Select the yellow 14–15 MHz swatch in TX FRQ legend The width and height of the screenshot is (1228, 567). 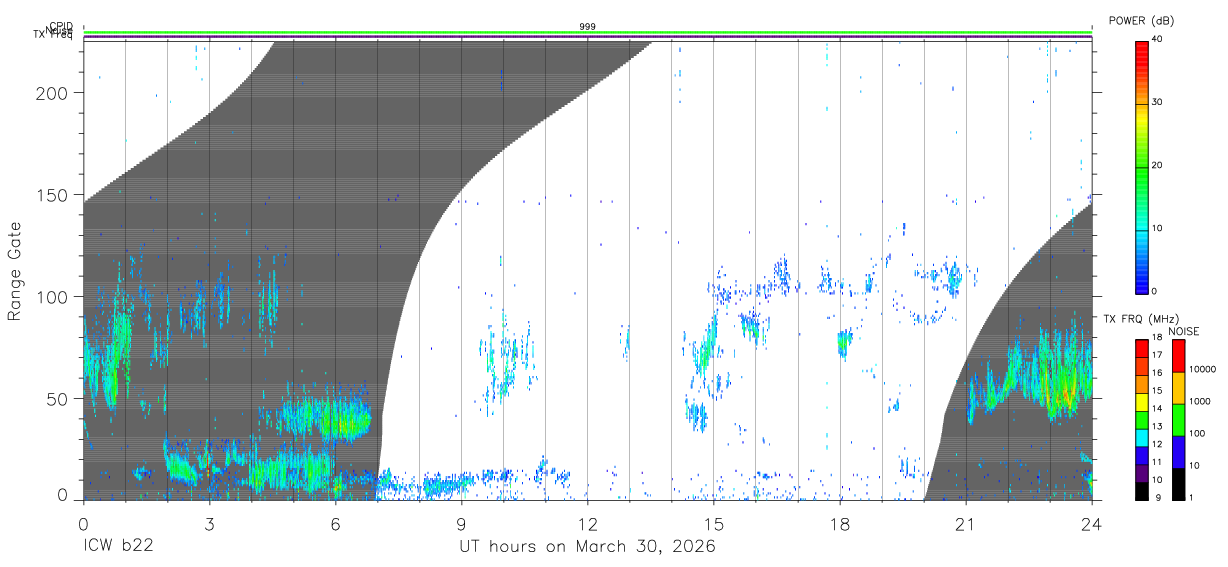(x=1140, y=402)
